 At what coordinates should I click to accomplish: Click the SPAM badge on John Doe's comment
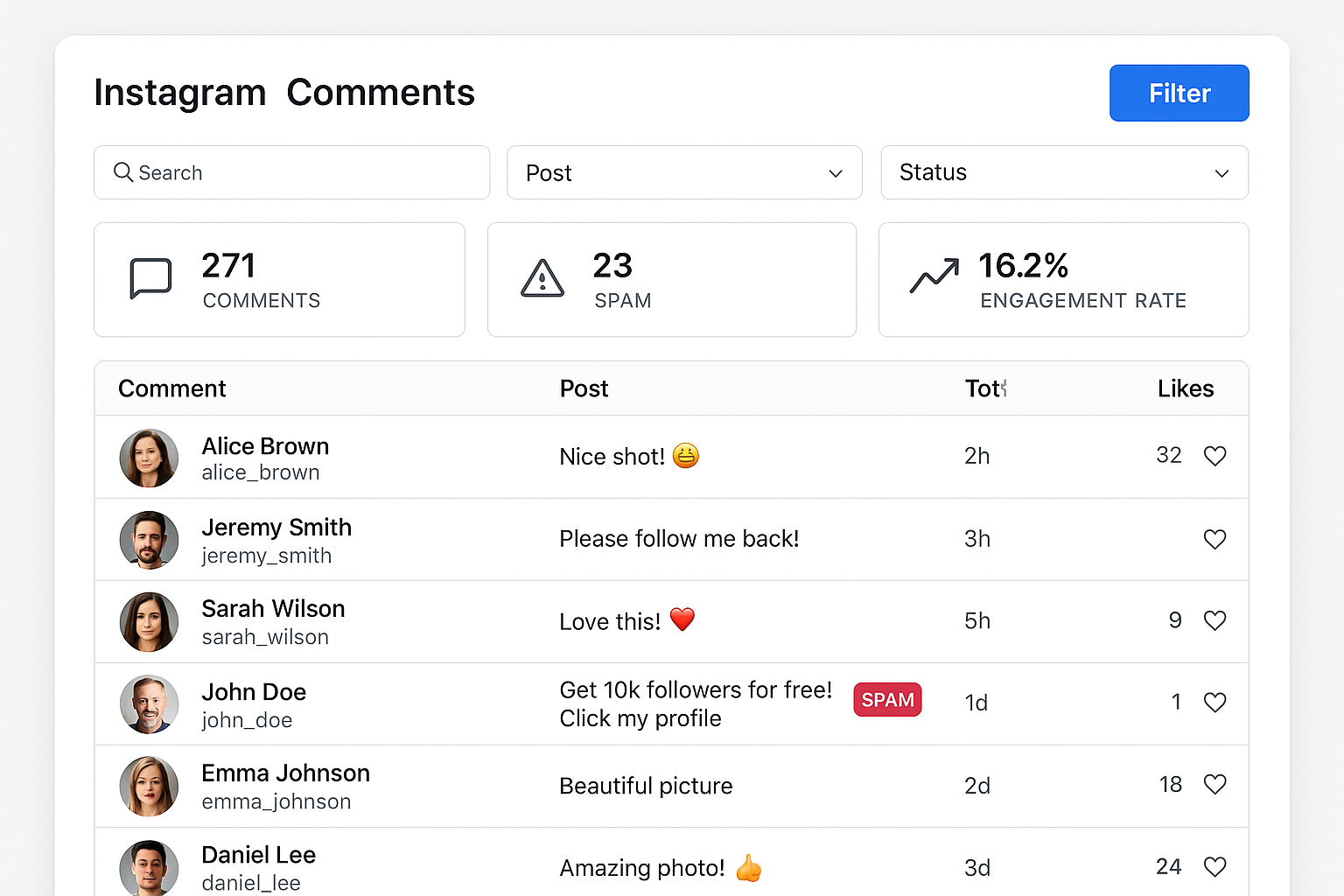pos(887,699)
